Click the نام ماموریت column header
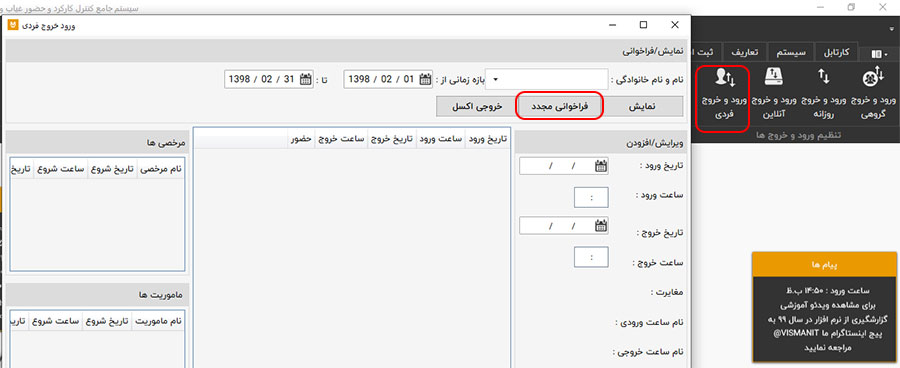 158,321
